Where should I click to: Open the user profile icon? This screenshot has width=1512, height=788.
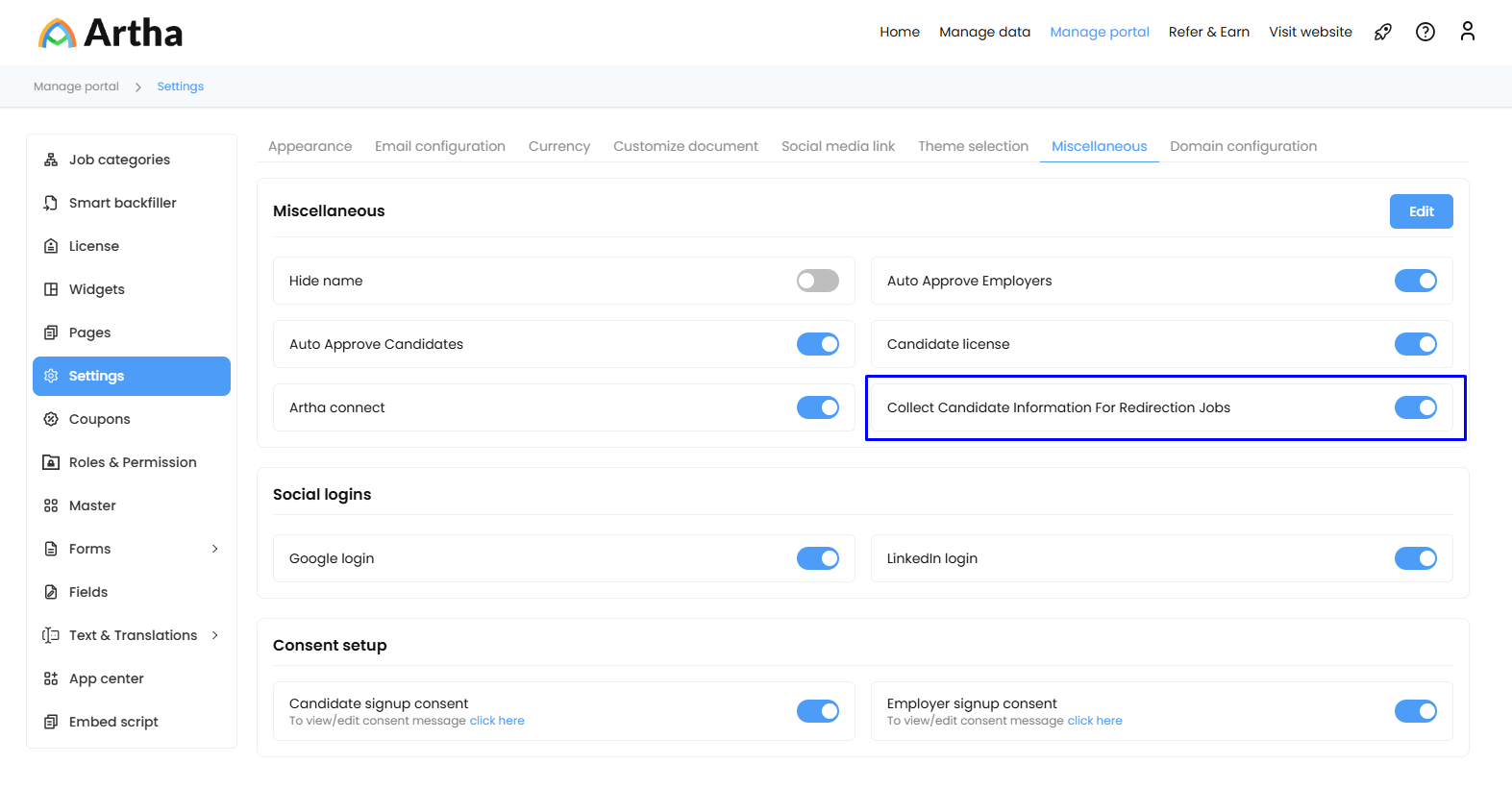[1467, 32]
